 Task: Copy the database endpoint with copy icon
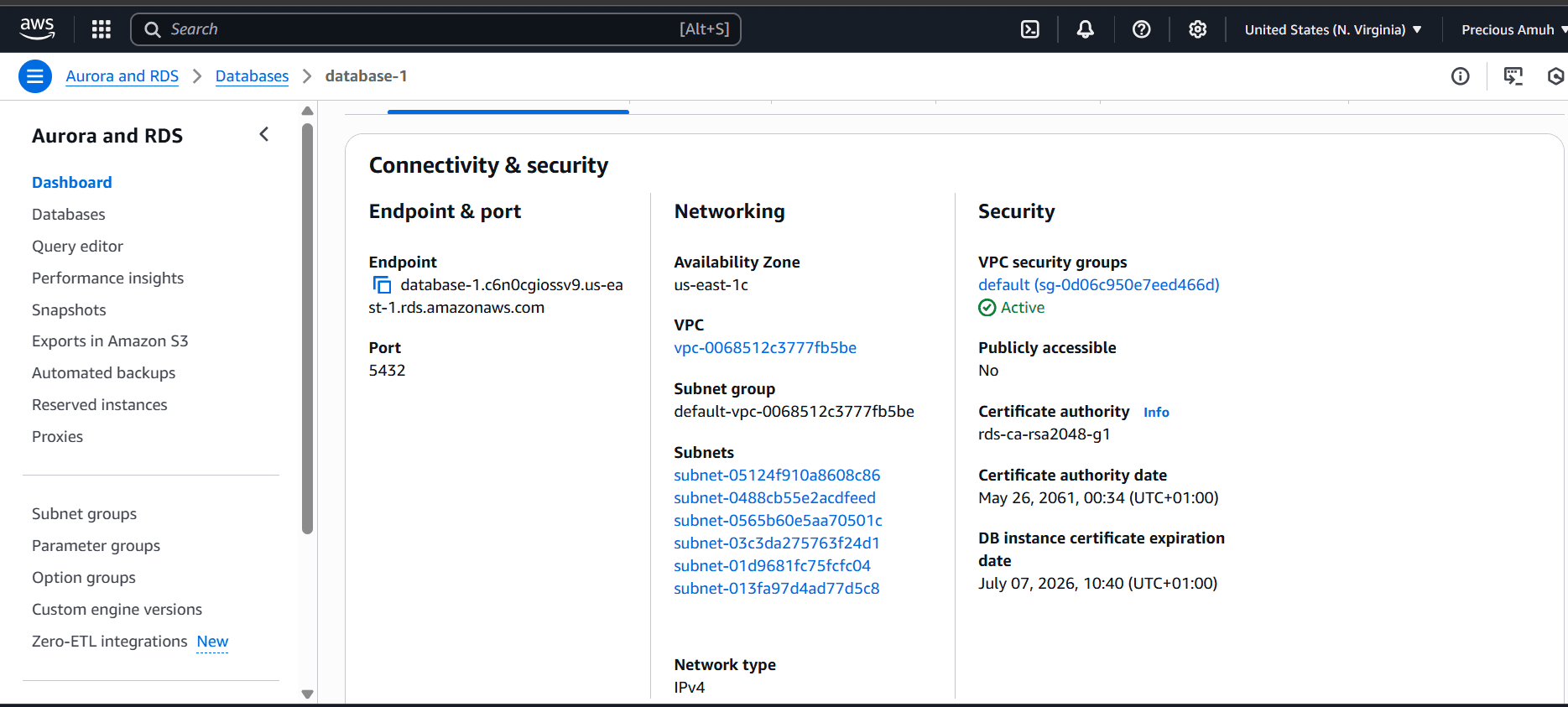(x=382, y=285)
